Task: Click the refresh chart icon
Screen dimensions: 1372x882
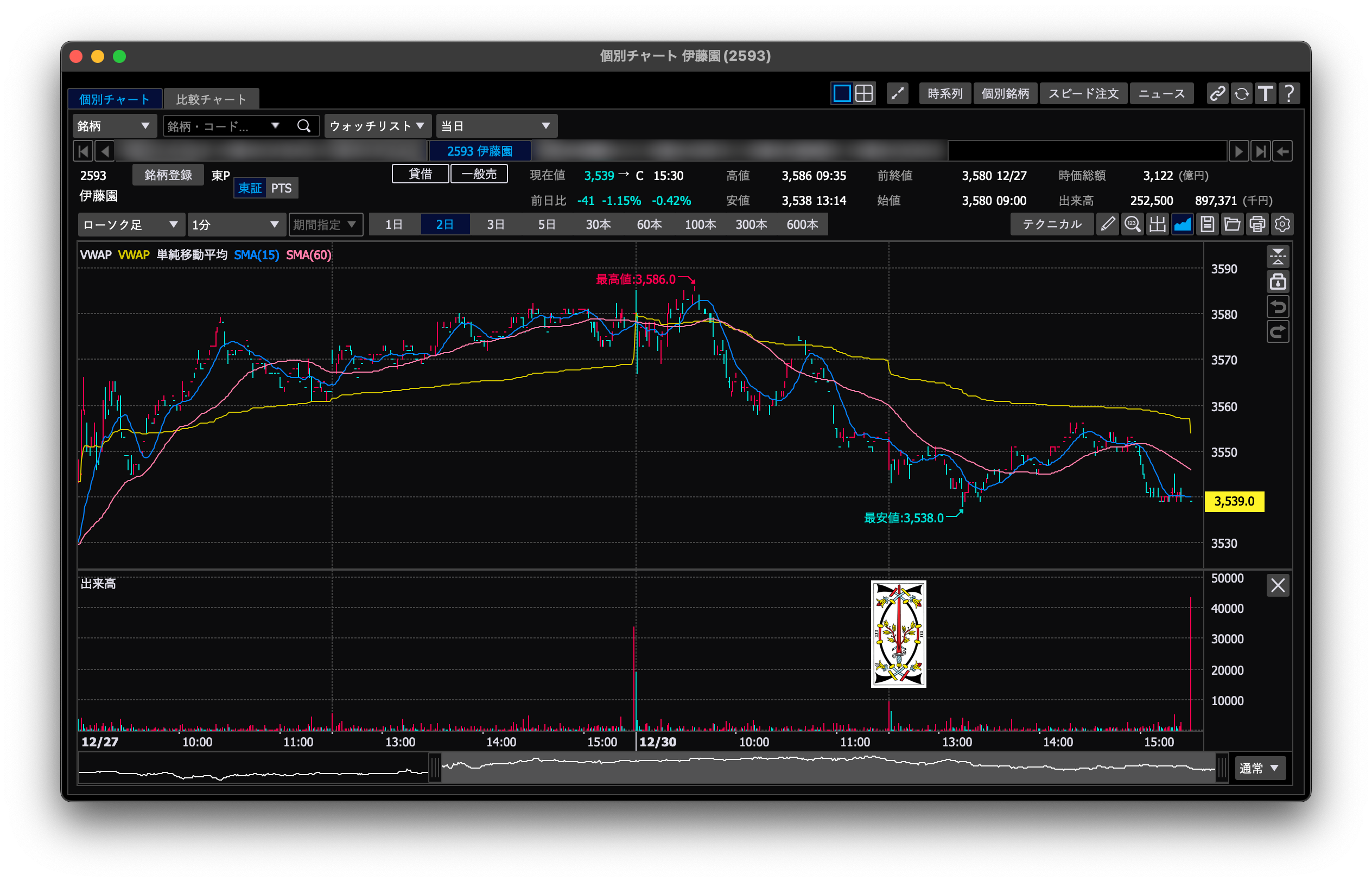Action: (1241, 93)
